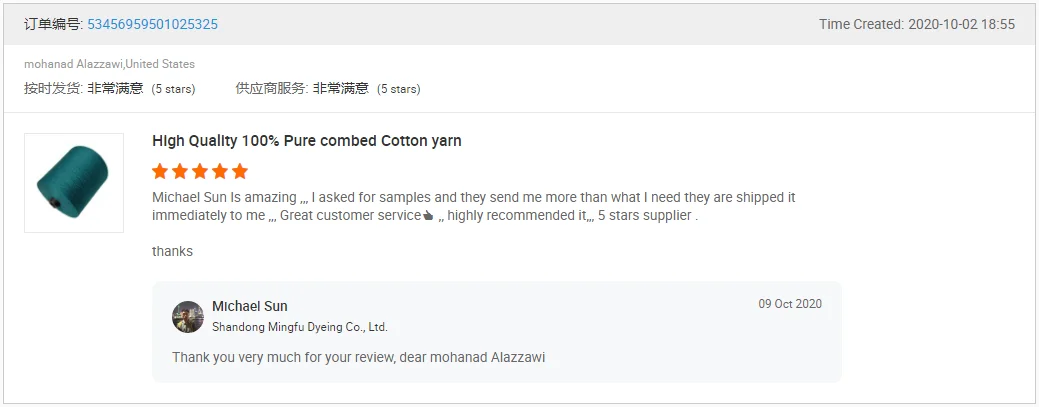
Task: Click the 订单编号 label
Action: point(53,24)
